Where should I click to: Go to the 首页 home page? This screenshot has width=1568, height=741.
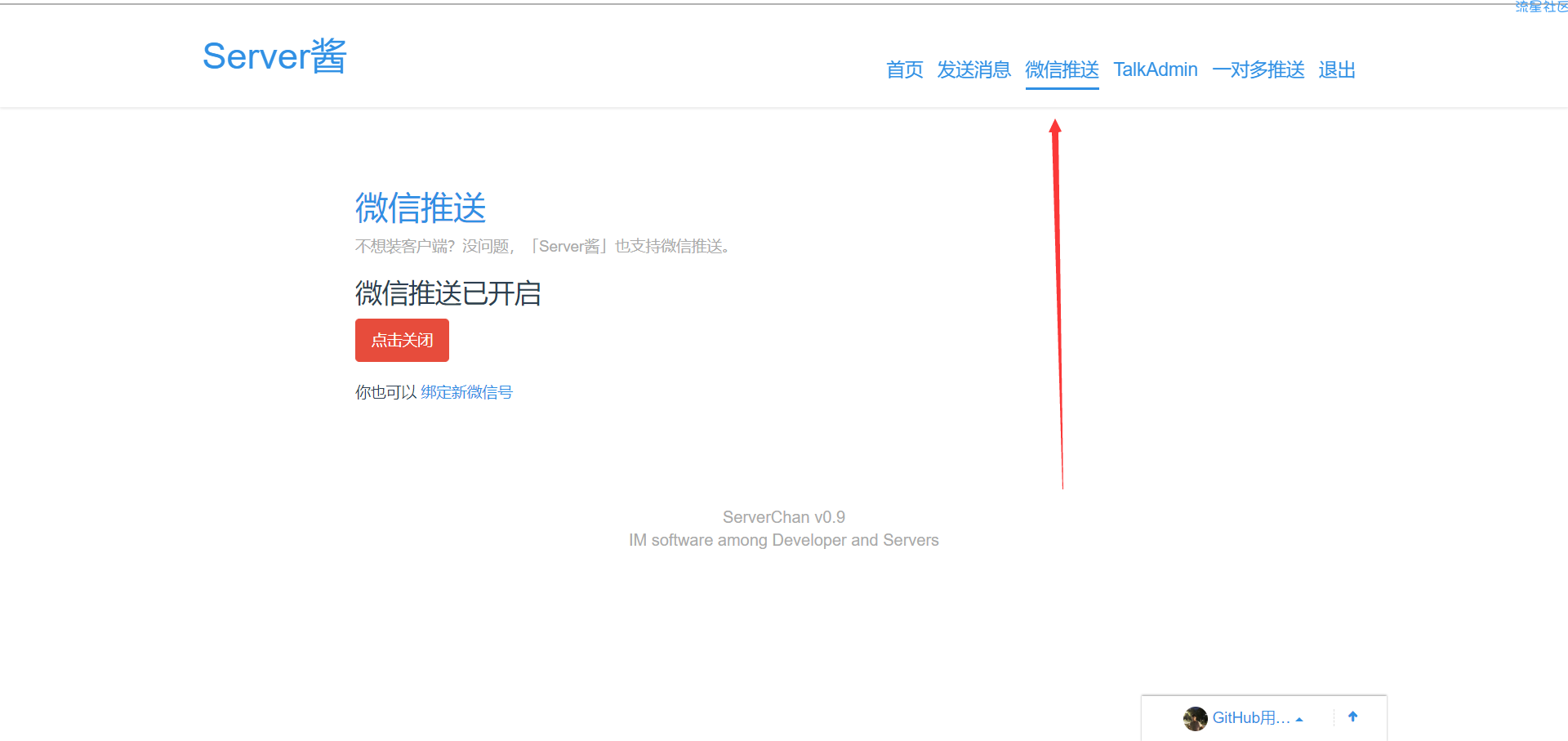pos(904,70)
